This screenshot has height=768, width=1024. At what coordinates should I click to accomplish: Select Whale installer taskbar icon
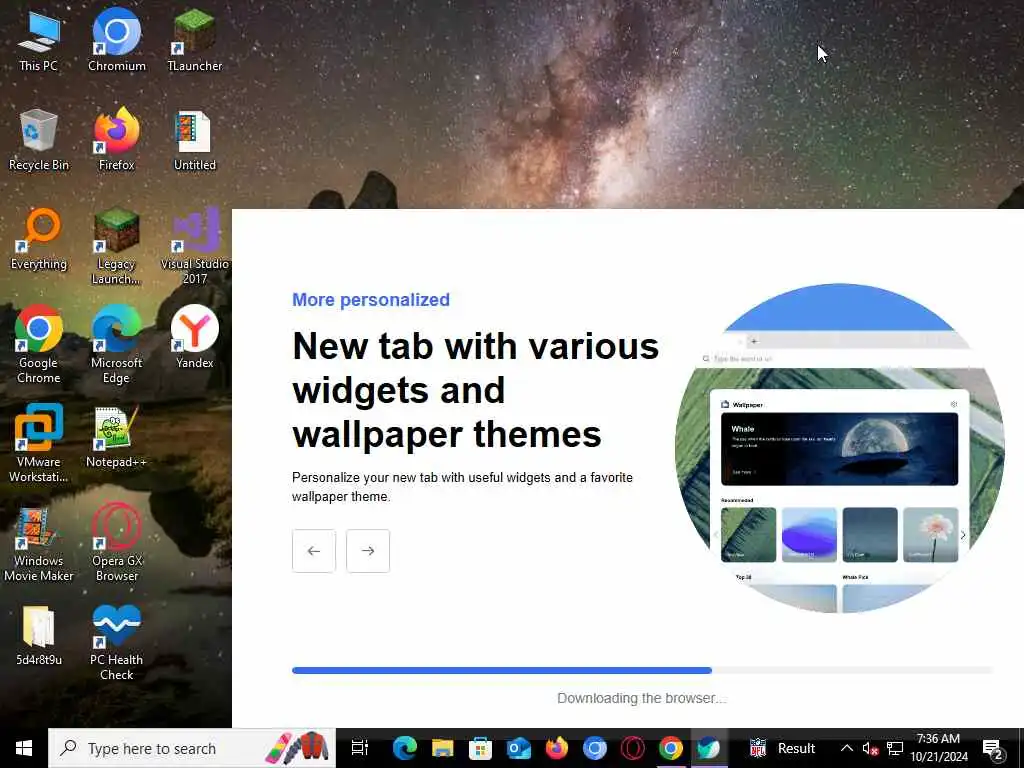[x=709, y=748]
